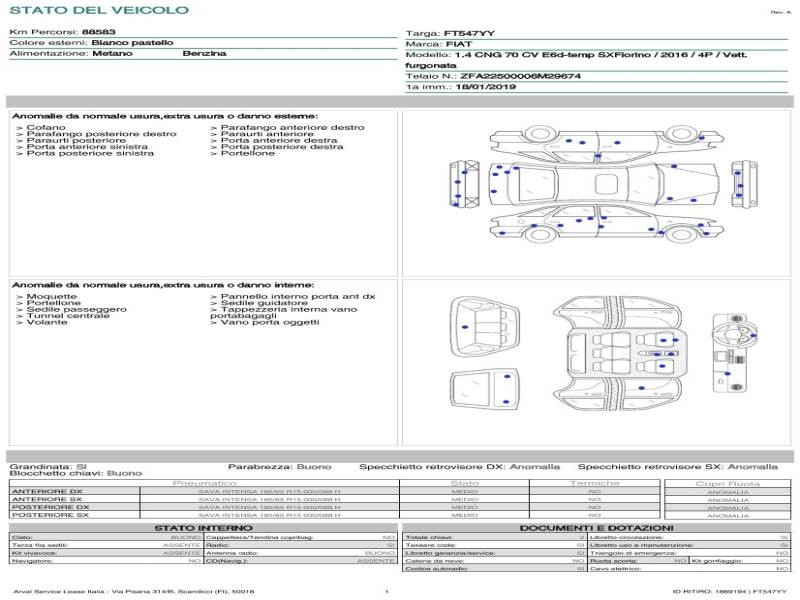
Task: Select Parafango posteriore destro entry
Action: 96,134
